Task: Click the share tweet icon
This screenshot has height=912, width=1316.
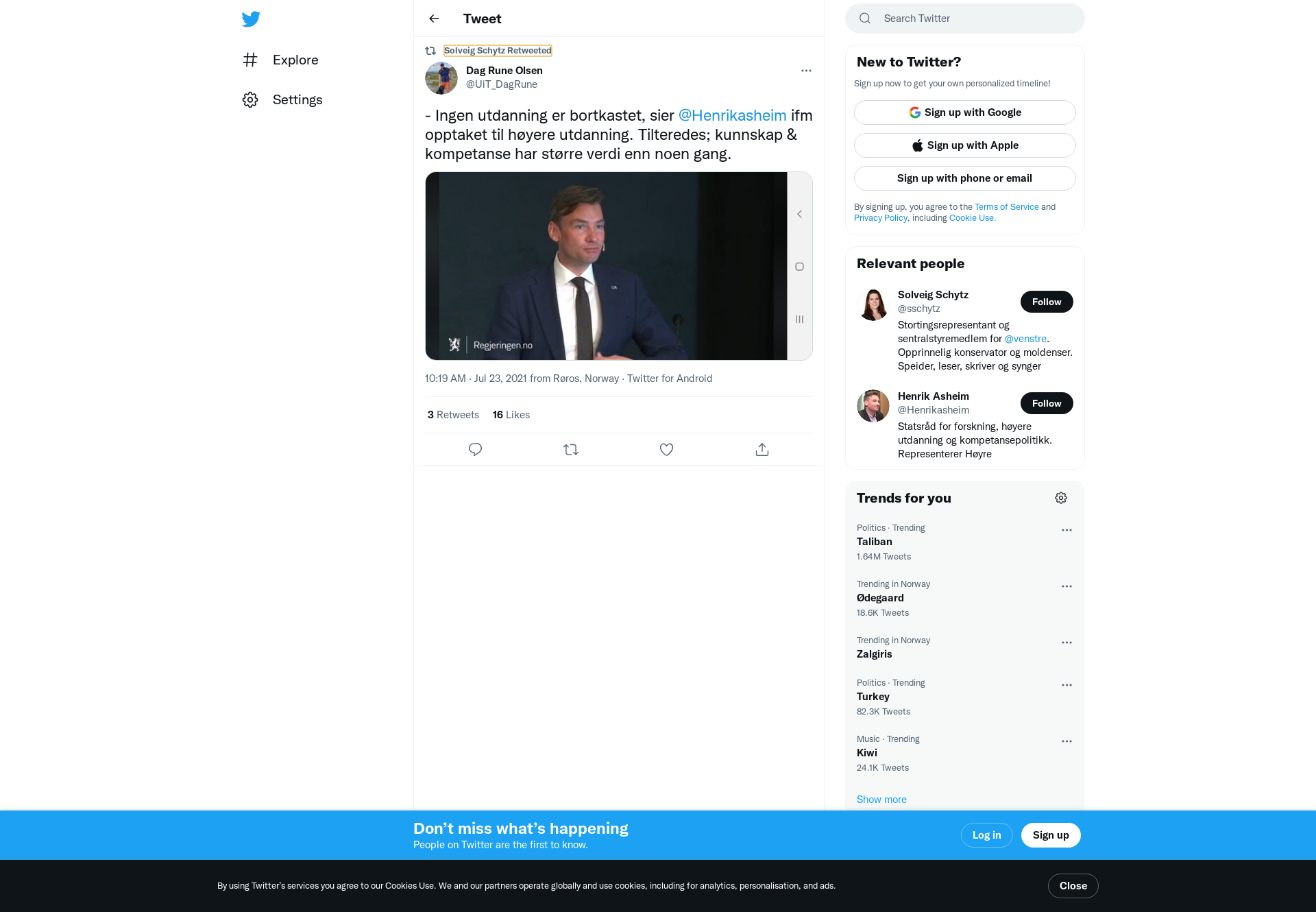Action: [762, 450]
